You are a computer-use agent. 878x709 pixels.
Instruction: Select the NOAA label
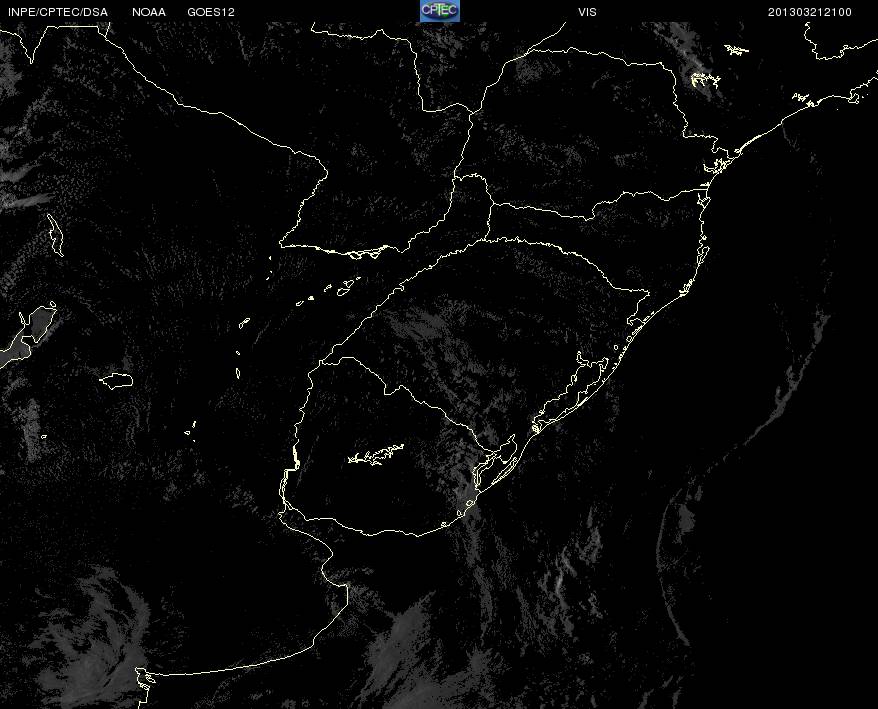pyautogui.click(x=149, y=12)
